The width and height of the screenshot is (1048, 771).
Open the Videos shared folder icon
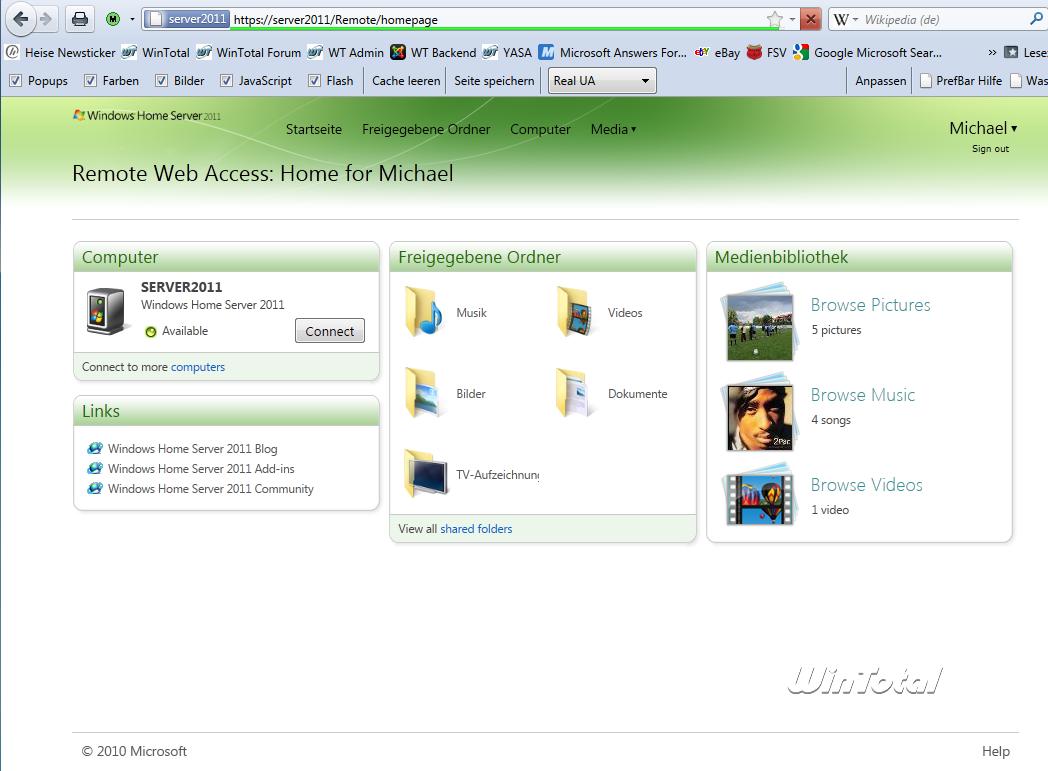pos(575,312)
